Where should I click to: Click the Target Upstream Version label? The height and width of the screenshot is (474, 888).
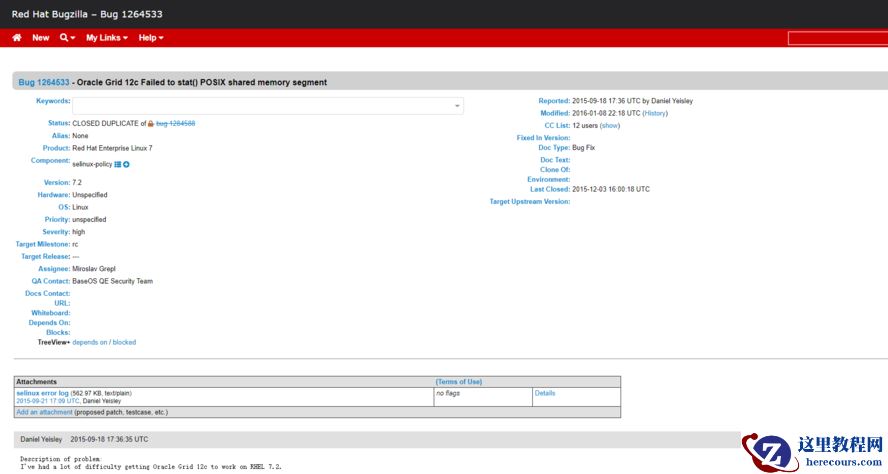click(x=530, y=202)
